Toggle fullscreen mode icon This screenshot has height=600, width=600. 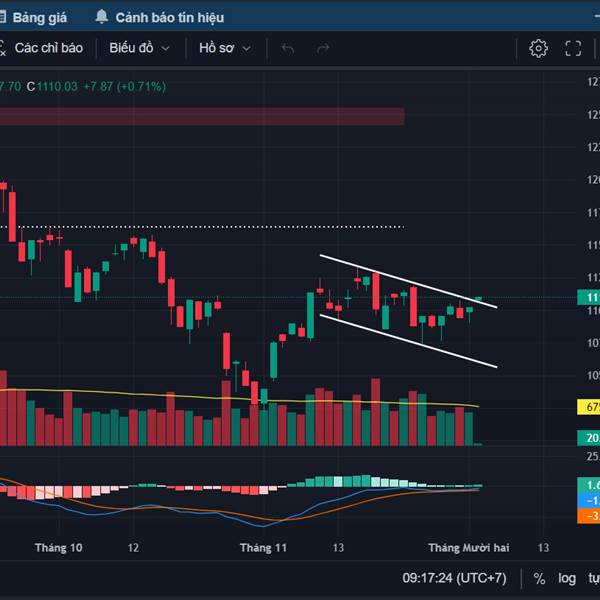tap(573, 49)
